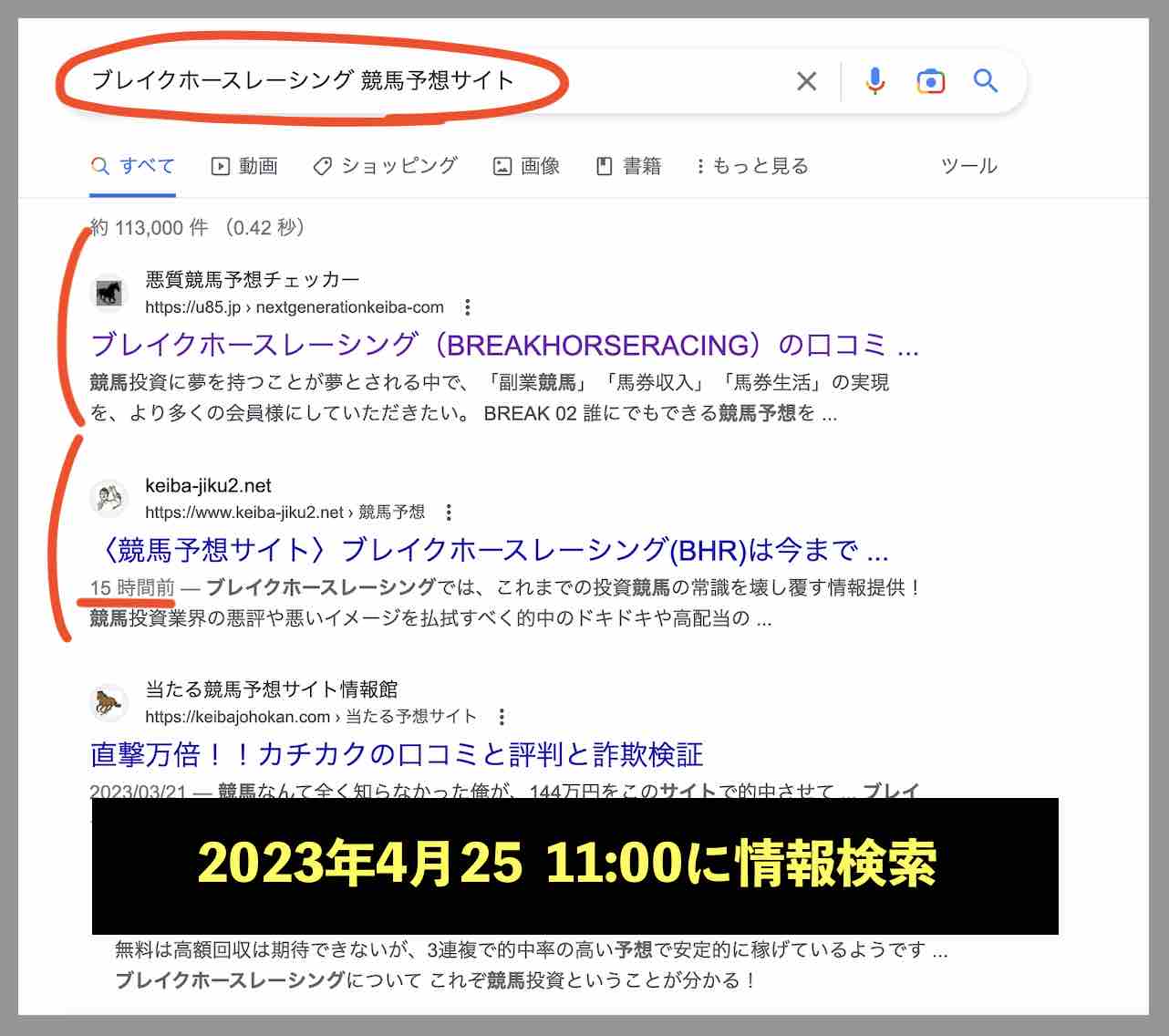Viewport: 1169px width, 1036px height.
Task: Click the ショッピング price-tag icon
Action: 321,166
